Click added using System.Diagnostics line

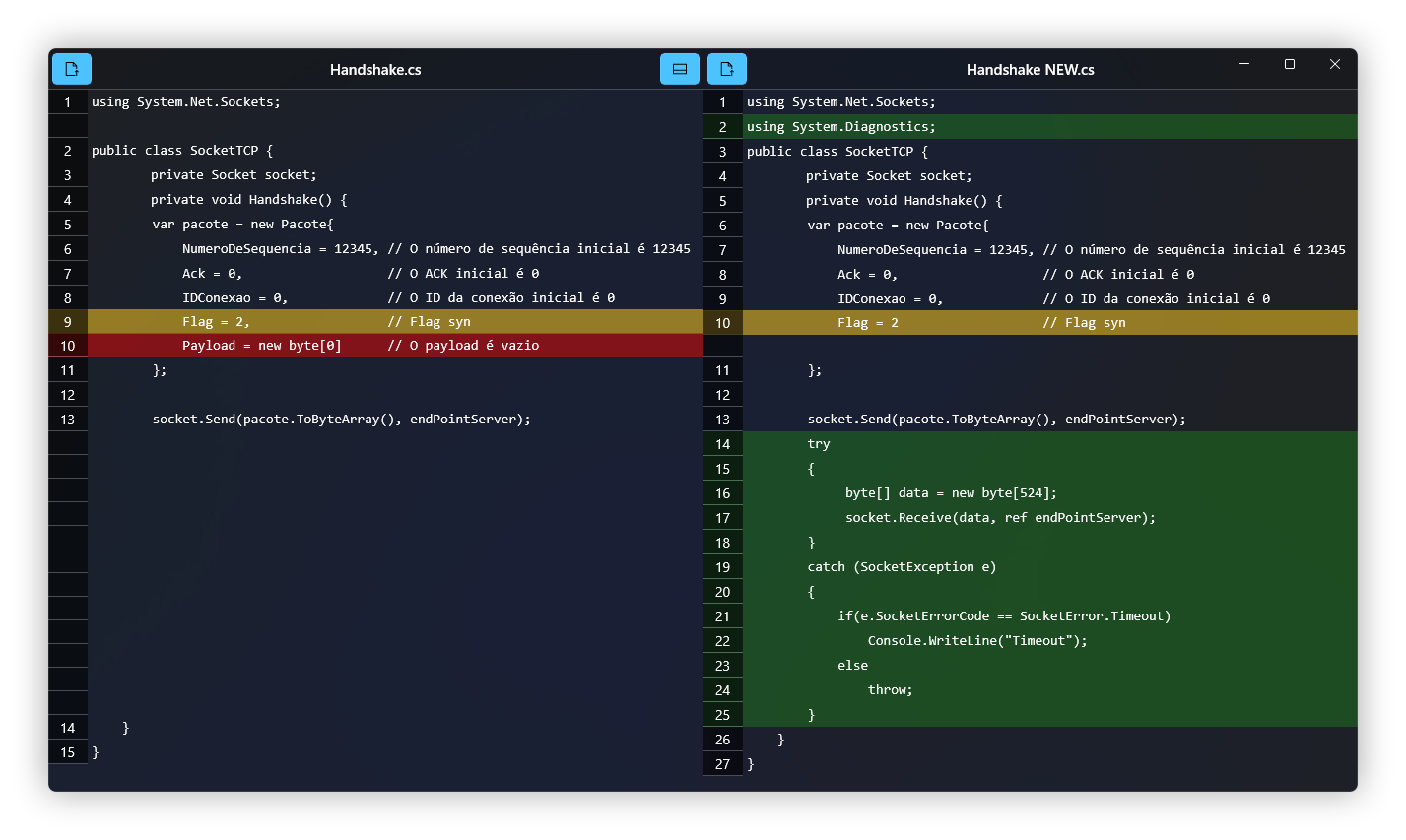1050,127
